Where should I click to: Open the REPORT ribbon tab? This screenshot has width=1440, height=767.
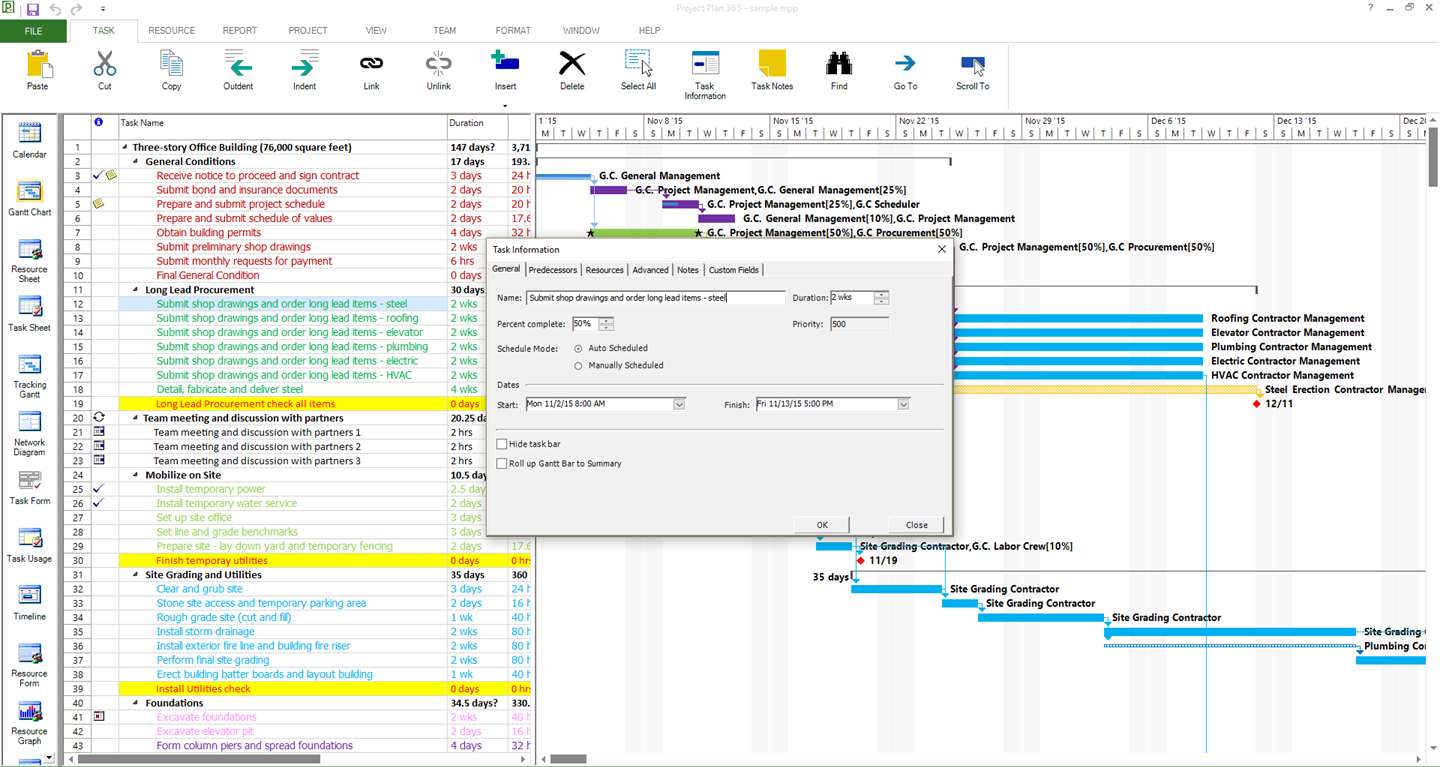coord(240,31)
